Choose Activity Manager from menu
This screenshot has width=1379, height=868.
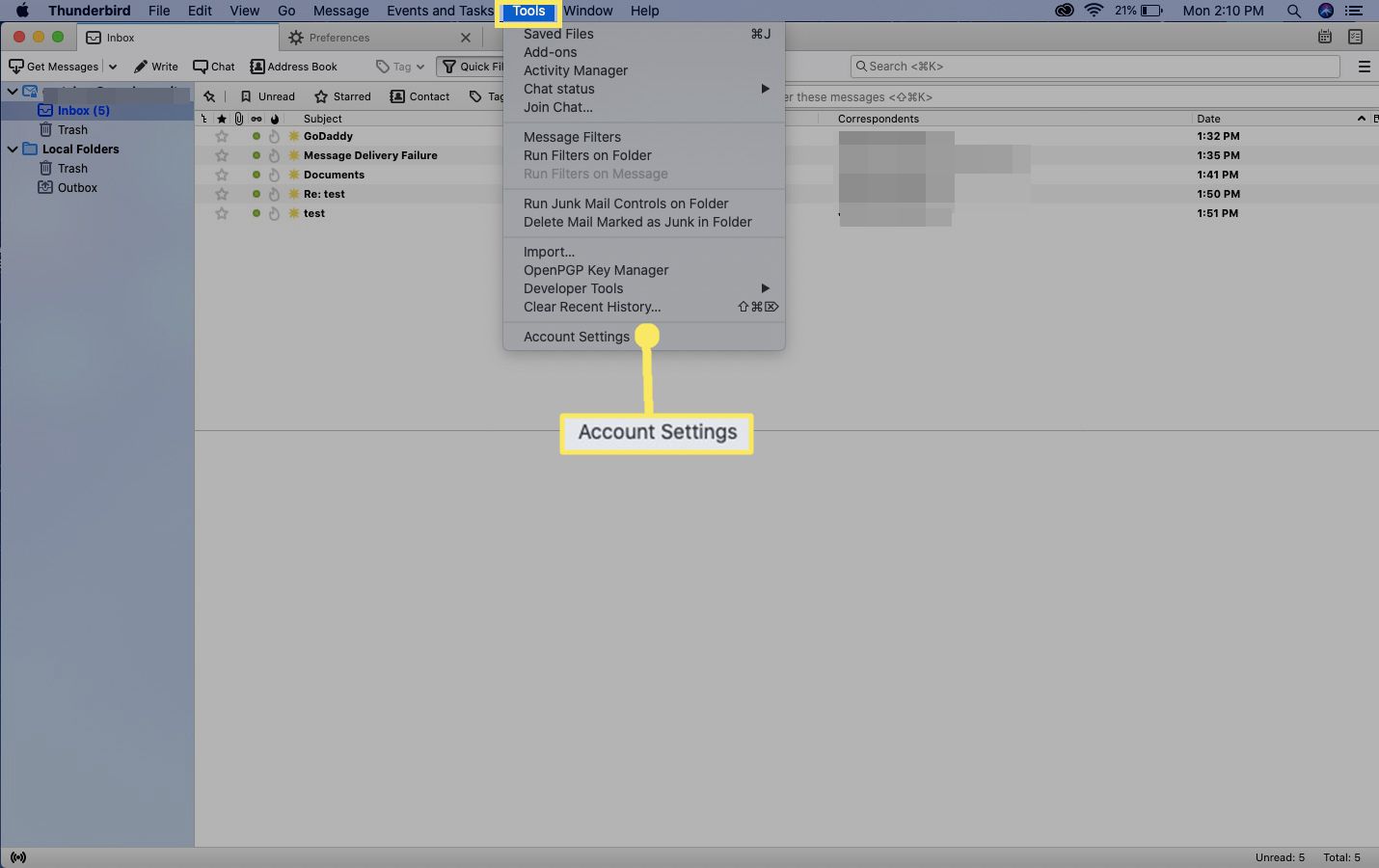point(575,70)
